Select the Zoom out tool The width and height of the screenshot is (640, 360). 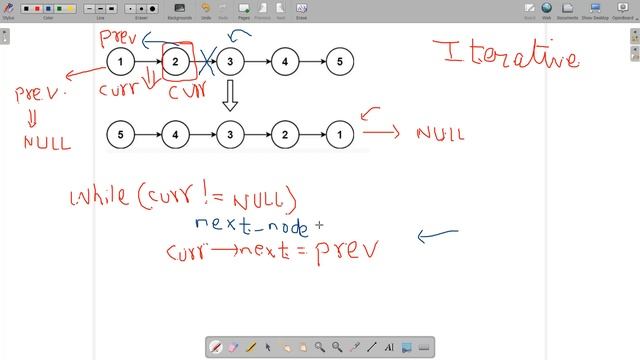point(337,347)
